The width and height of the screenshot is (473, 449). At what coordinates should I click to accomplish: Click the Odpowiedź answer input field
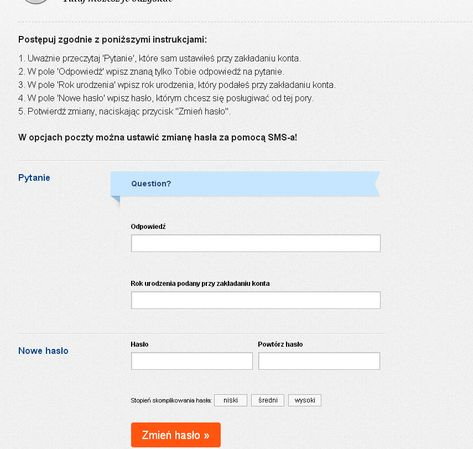click(x=256, y=243)
